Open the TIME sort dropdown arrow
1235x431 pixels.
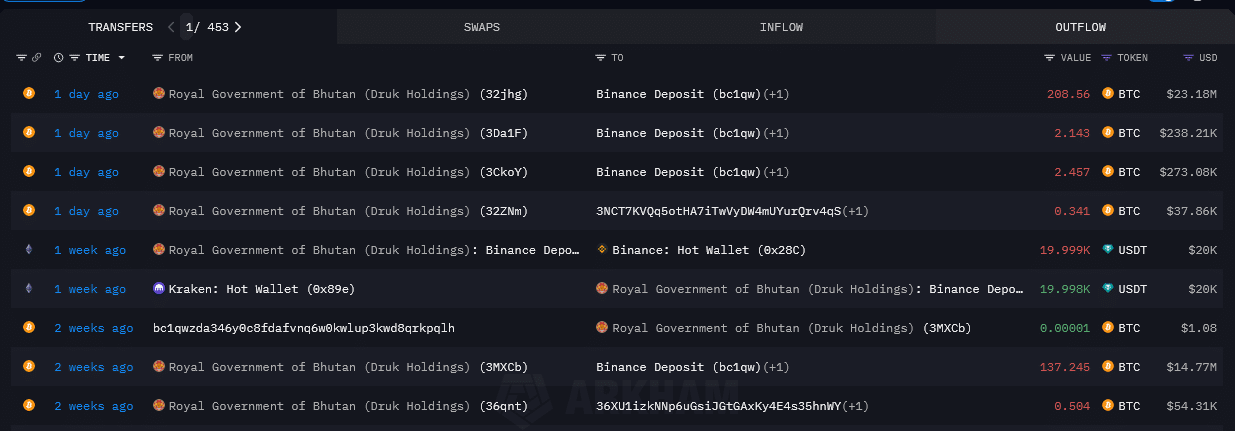tap(122, 58)
